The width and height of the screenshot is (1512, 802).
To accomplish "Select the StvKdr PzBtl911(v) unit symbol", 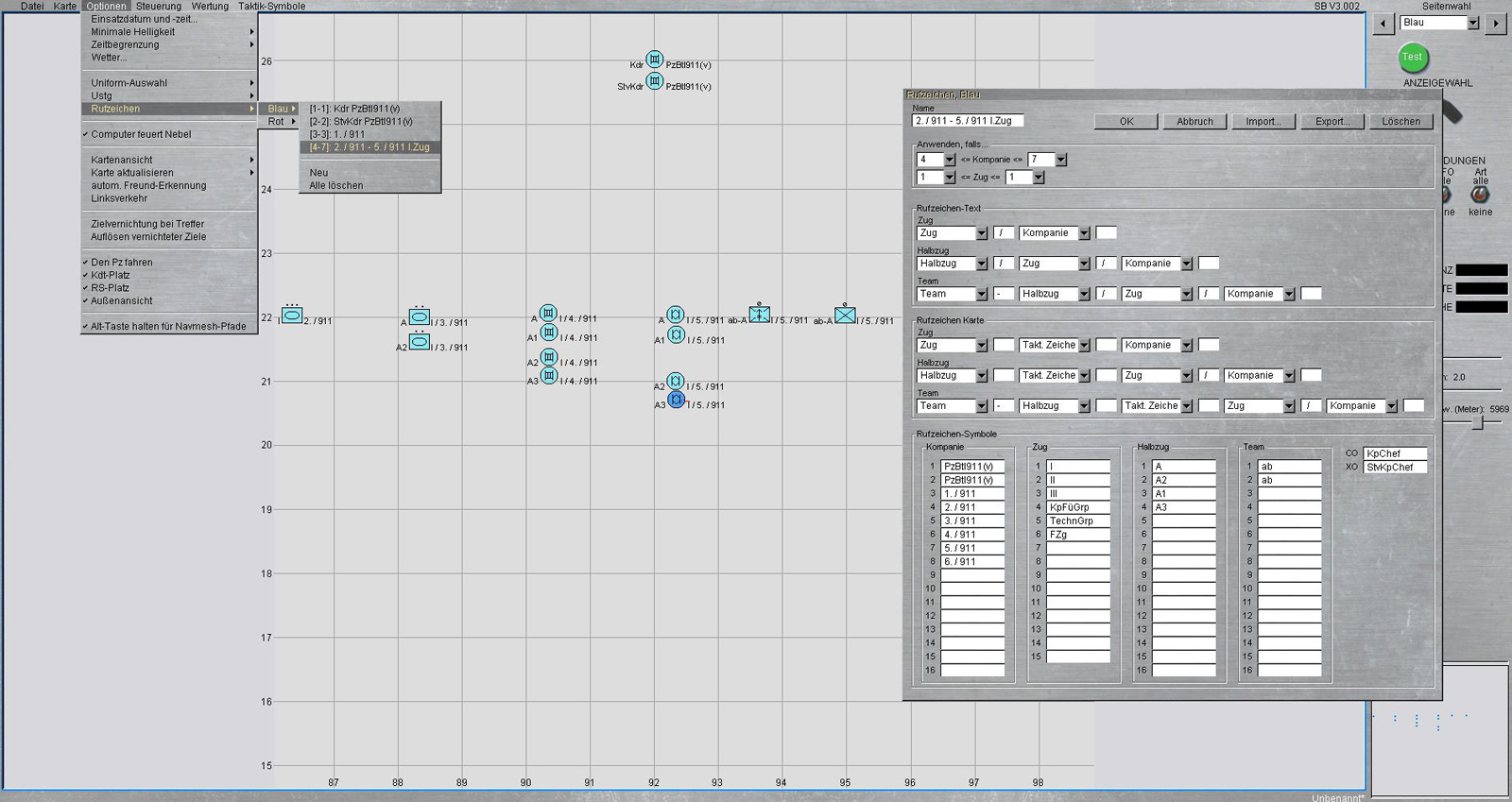I will point(654,81).
